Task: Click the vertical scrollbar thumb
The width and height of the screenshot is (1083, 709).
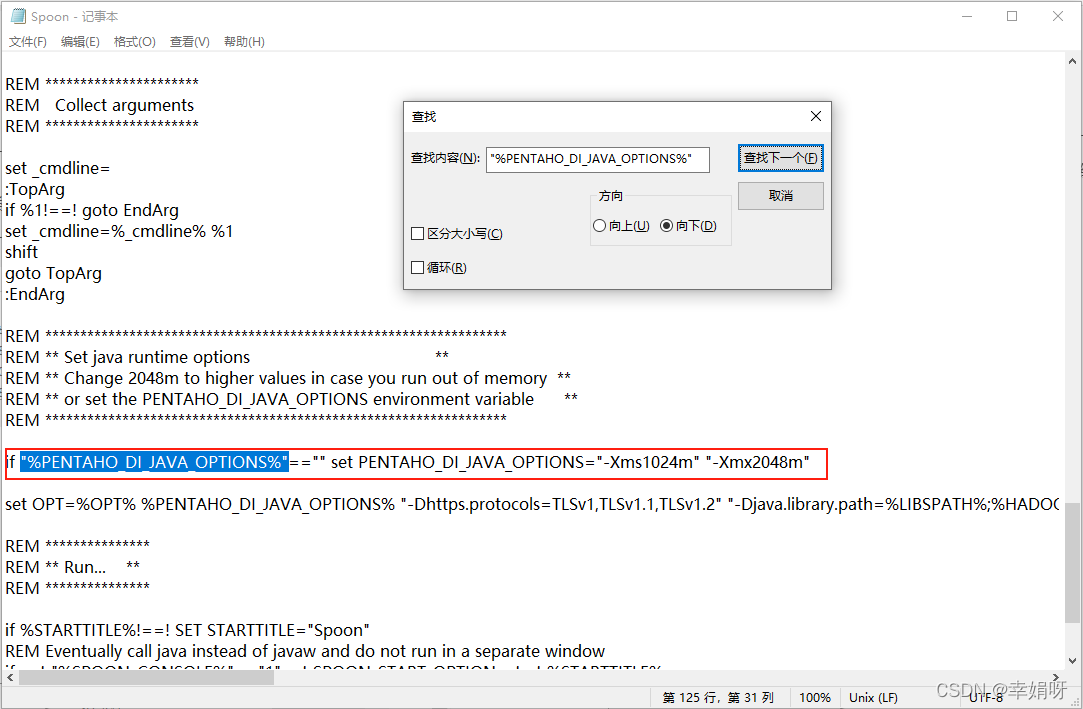Action: 1073,563
